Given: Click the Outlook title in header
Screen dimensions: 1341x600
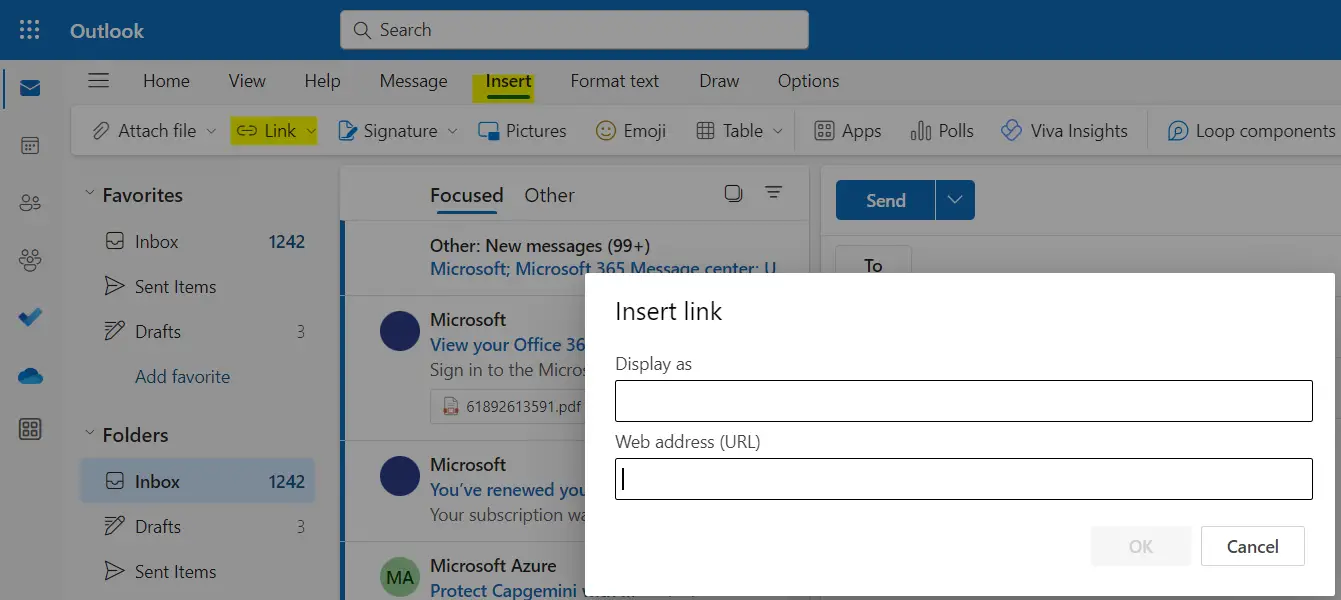Looking at the screenshot, I should [x=107, y=31].
